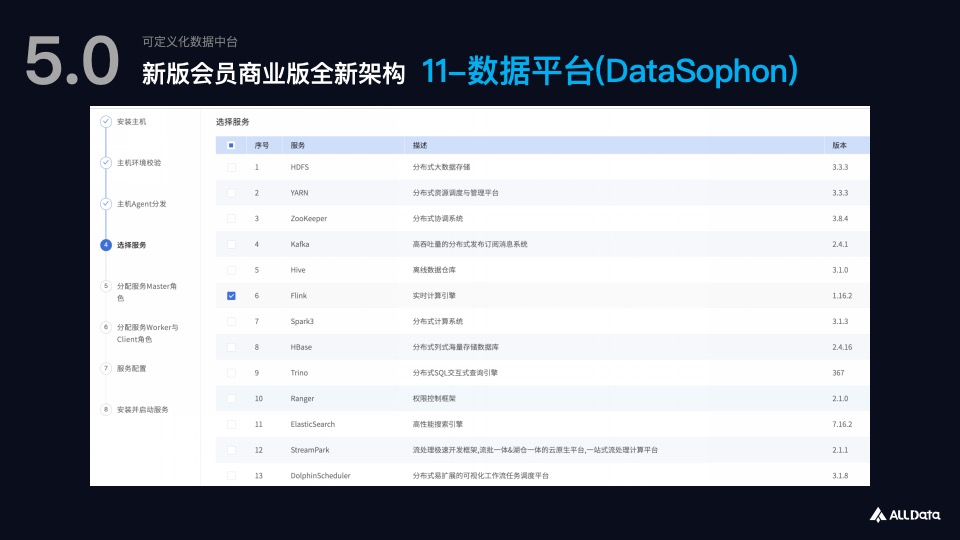
Task: Click the step 8 circle icon
Action: click(x=106, y=409)
